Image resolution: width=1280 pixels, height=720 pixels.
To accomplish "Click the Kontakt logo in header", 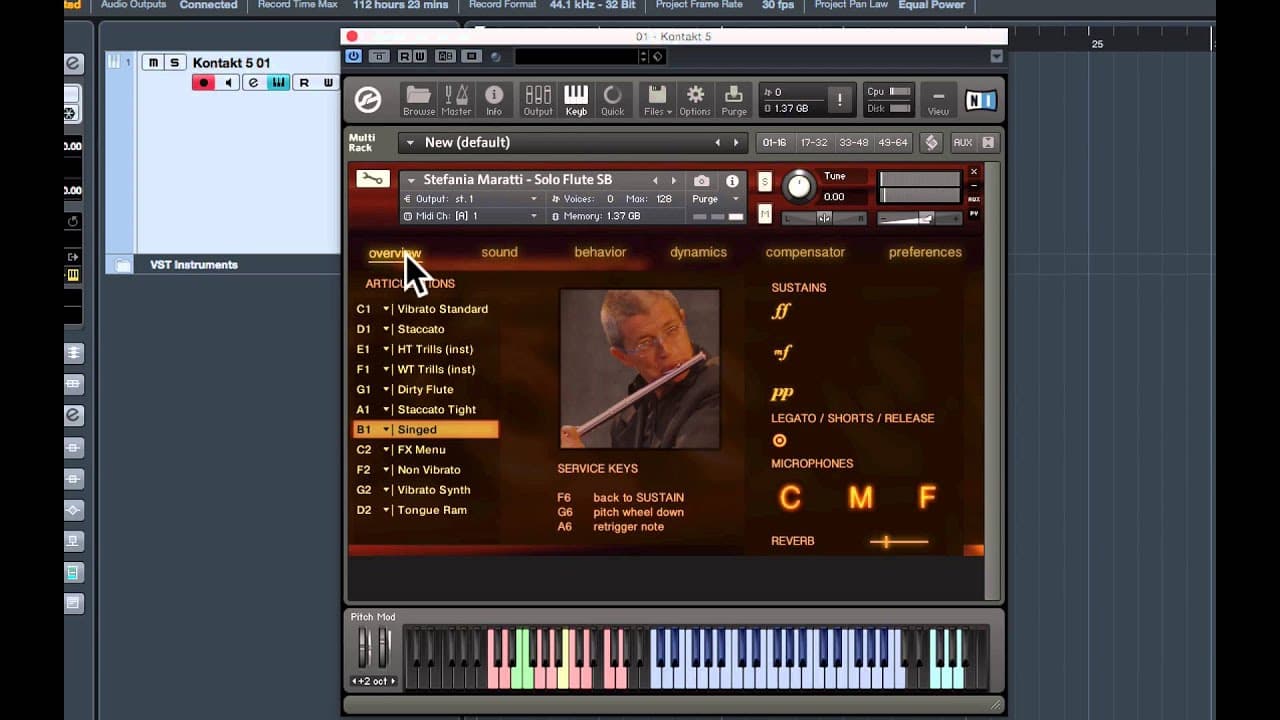I will [368, 100].
